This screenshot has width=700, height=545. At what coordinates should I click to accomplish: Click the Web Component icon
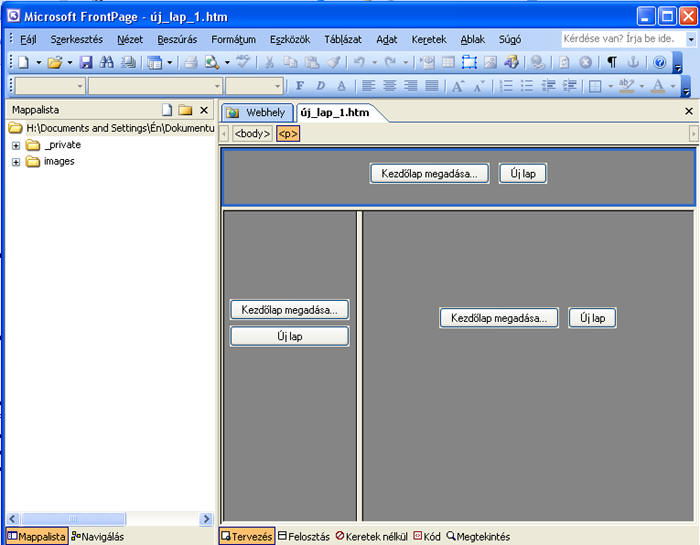(x=427, y=62)
